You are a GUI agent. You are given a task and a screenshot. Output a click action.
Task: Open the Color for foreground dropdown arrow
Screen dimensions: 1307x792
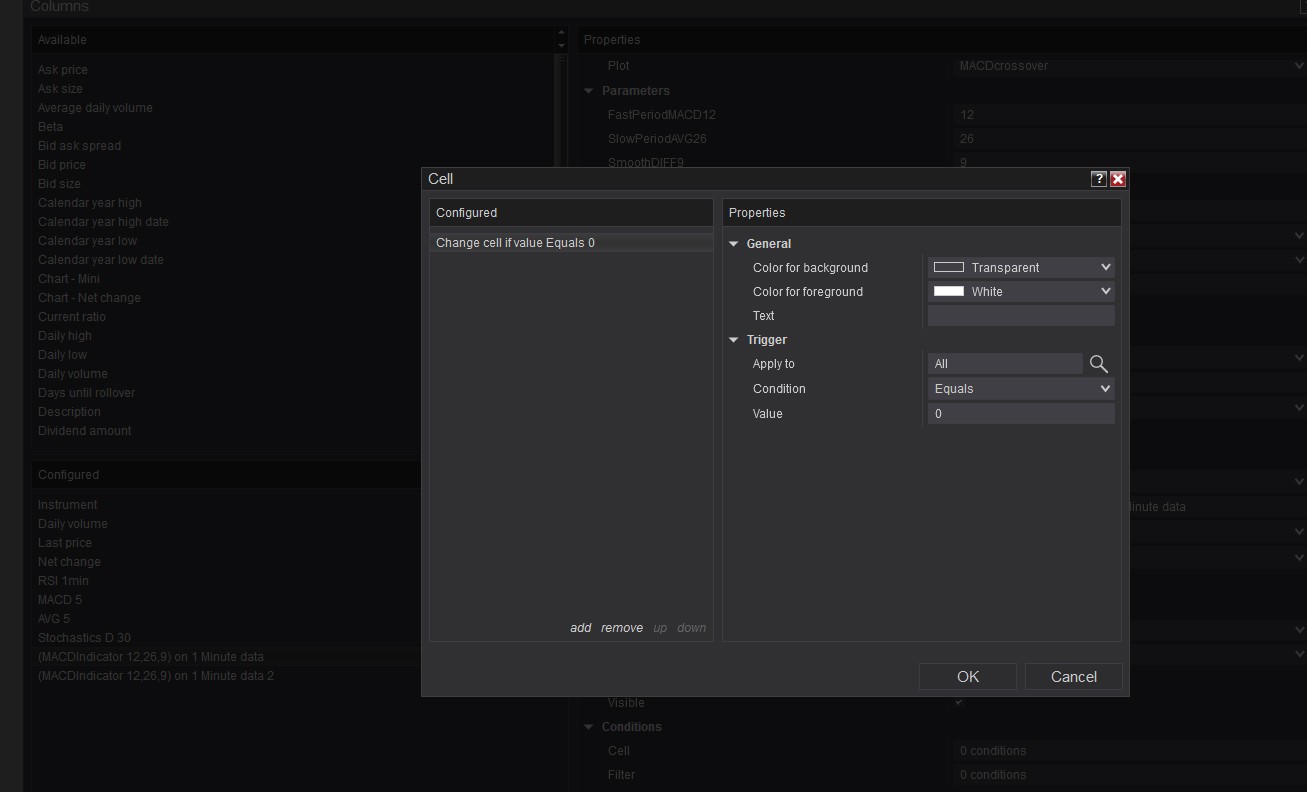1105,291
